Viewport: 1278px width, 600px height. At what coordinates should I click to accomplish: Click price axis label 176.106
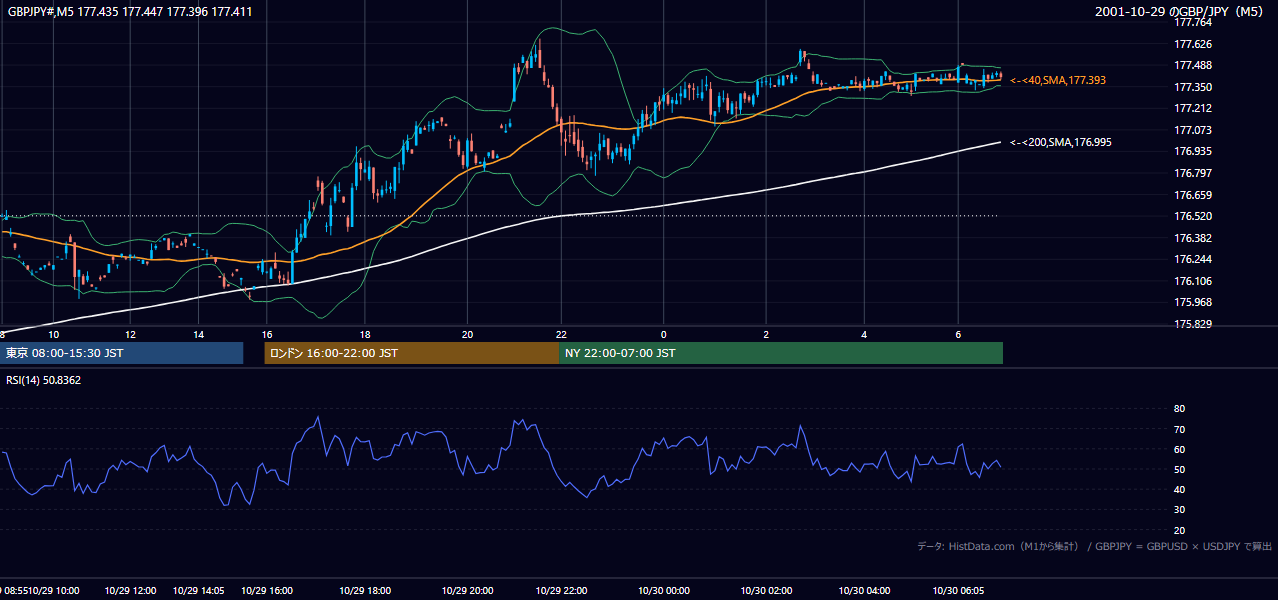click(x=1192, y=281)
